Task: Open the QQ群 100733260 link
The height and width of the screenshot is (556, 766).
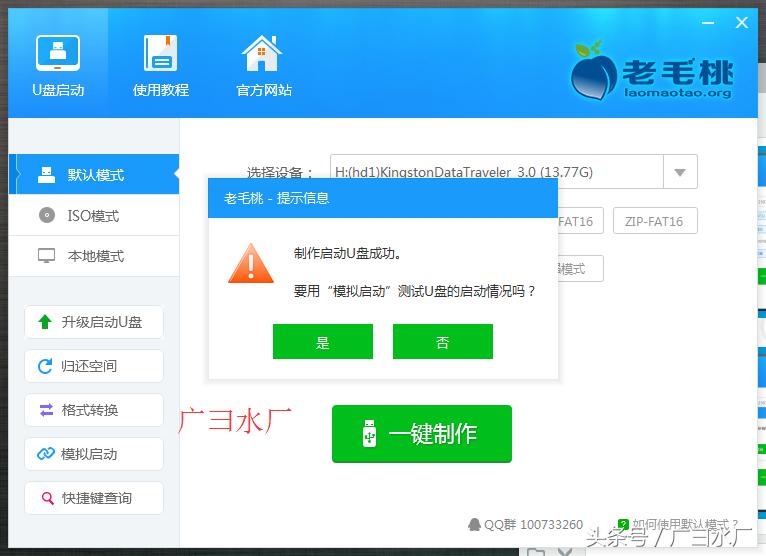Action: tap(526, 525)
